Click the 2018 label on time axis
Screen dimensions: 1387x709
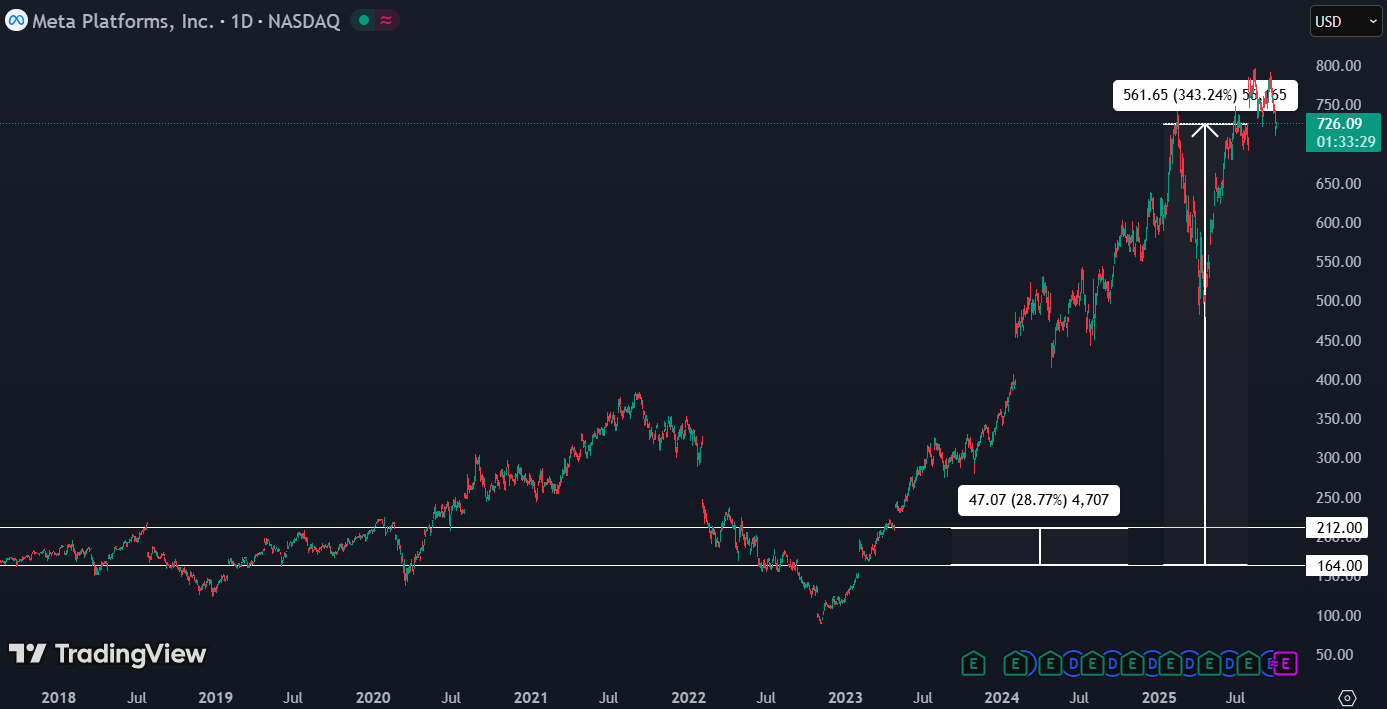pyautogui.click(x=58, y=697)
